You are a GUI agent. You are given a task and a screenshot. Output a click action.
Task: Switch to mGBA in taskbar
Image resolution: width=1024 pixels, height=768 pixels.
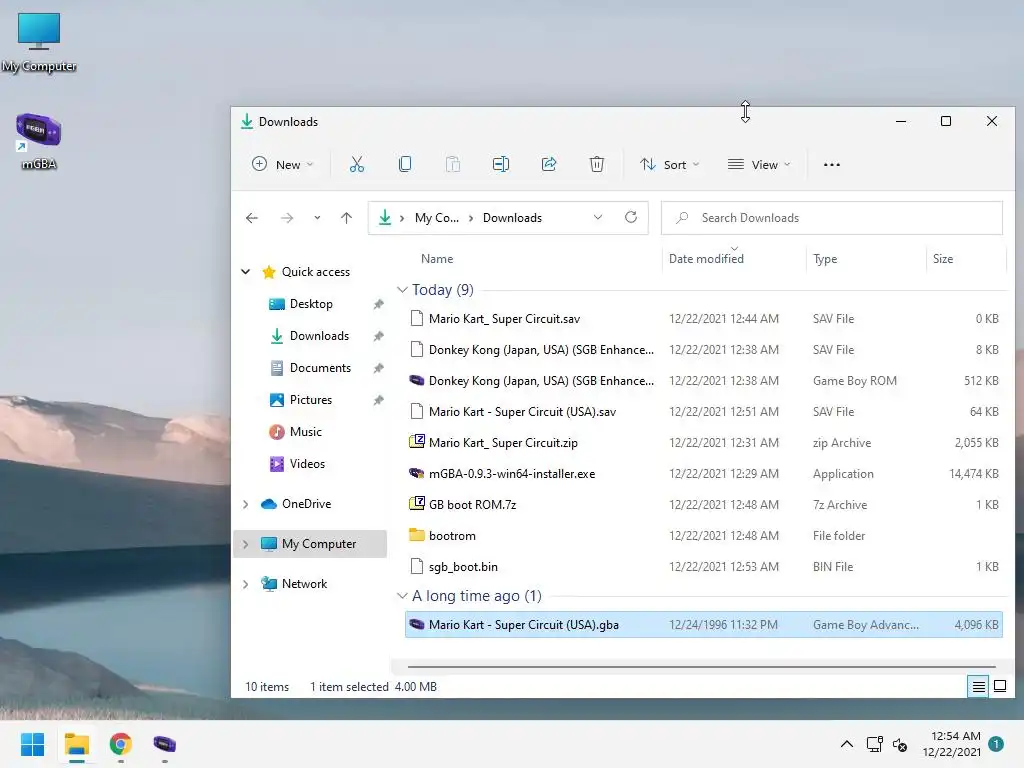[165, 744]
